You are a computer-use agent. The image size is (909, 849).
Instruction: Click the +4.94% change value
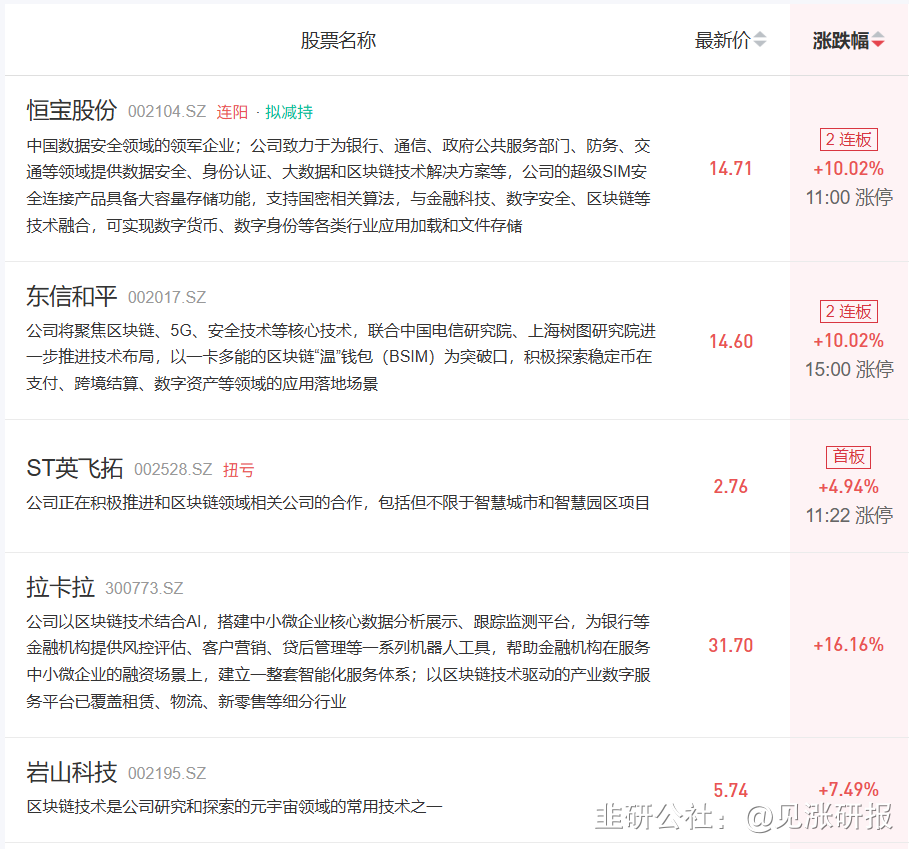(x=849, y=487)
